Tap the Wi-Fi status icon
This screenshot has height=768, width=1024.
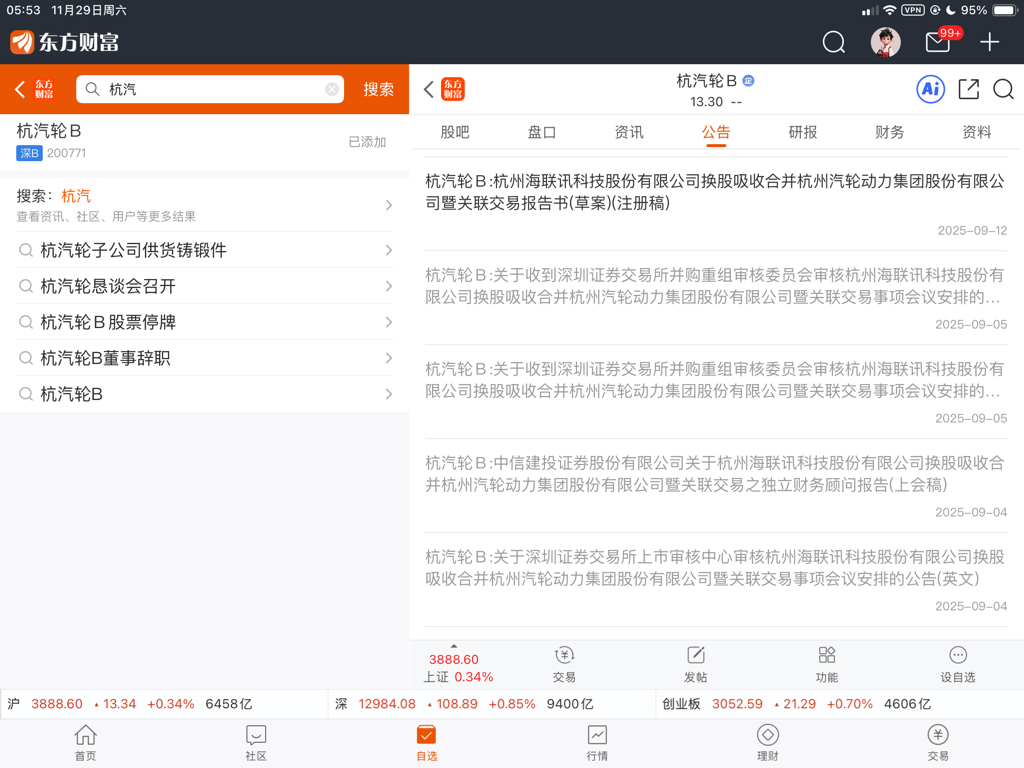click(x=889, y=10)
